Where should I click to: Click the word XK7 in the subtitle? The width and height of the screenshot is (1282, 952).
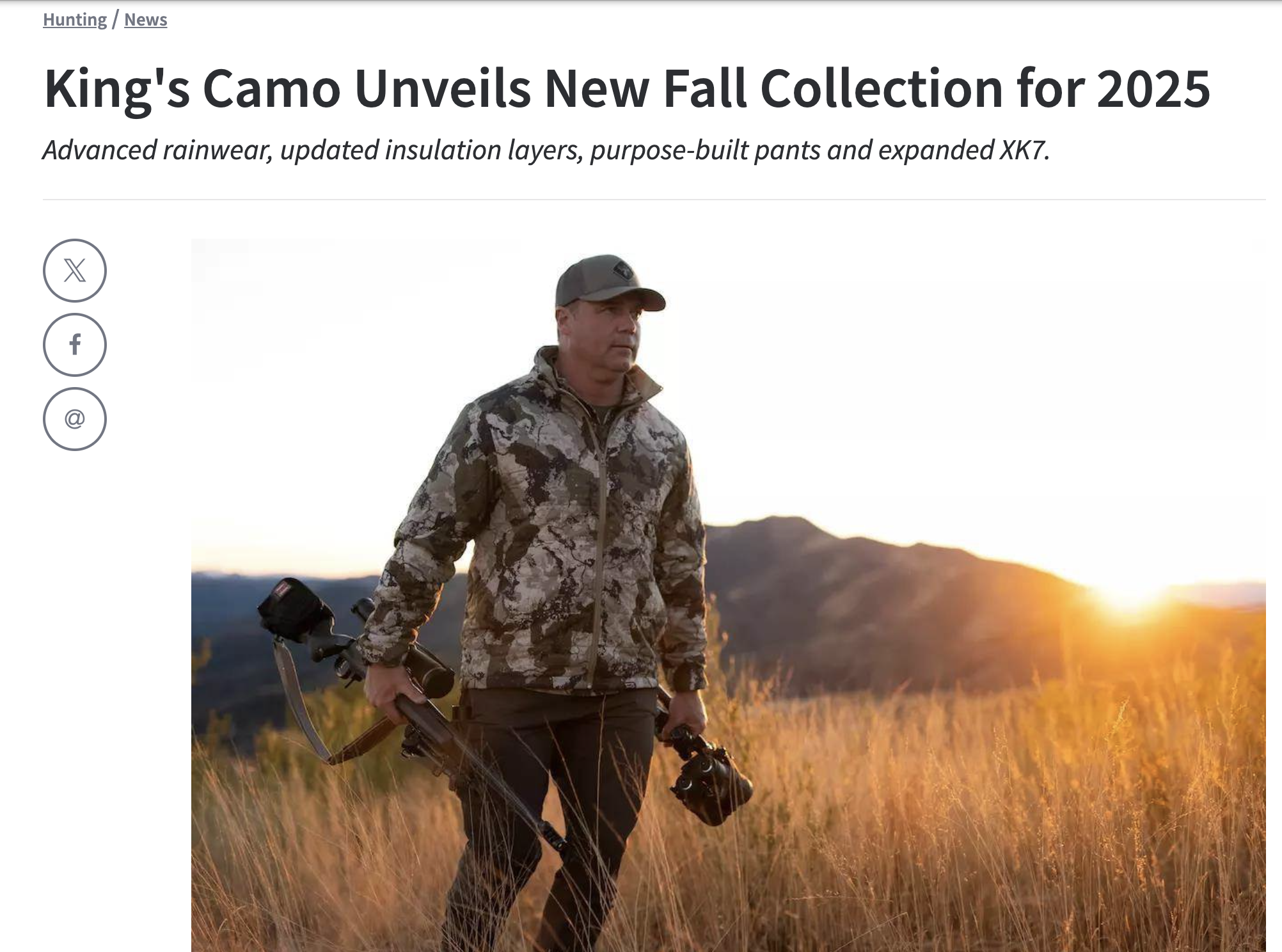click(1024, 150)
